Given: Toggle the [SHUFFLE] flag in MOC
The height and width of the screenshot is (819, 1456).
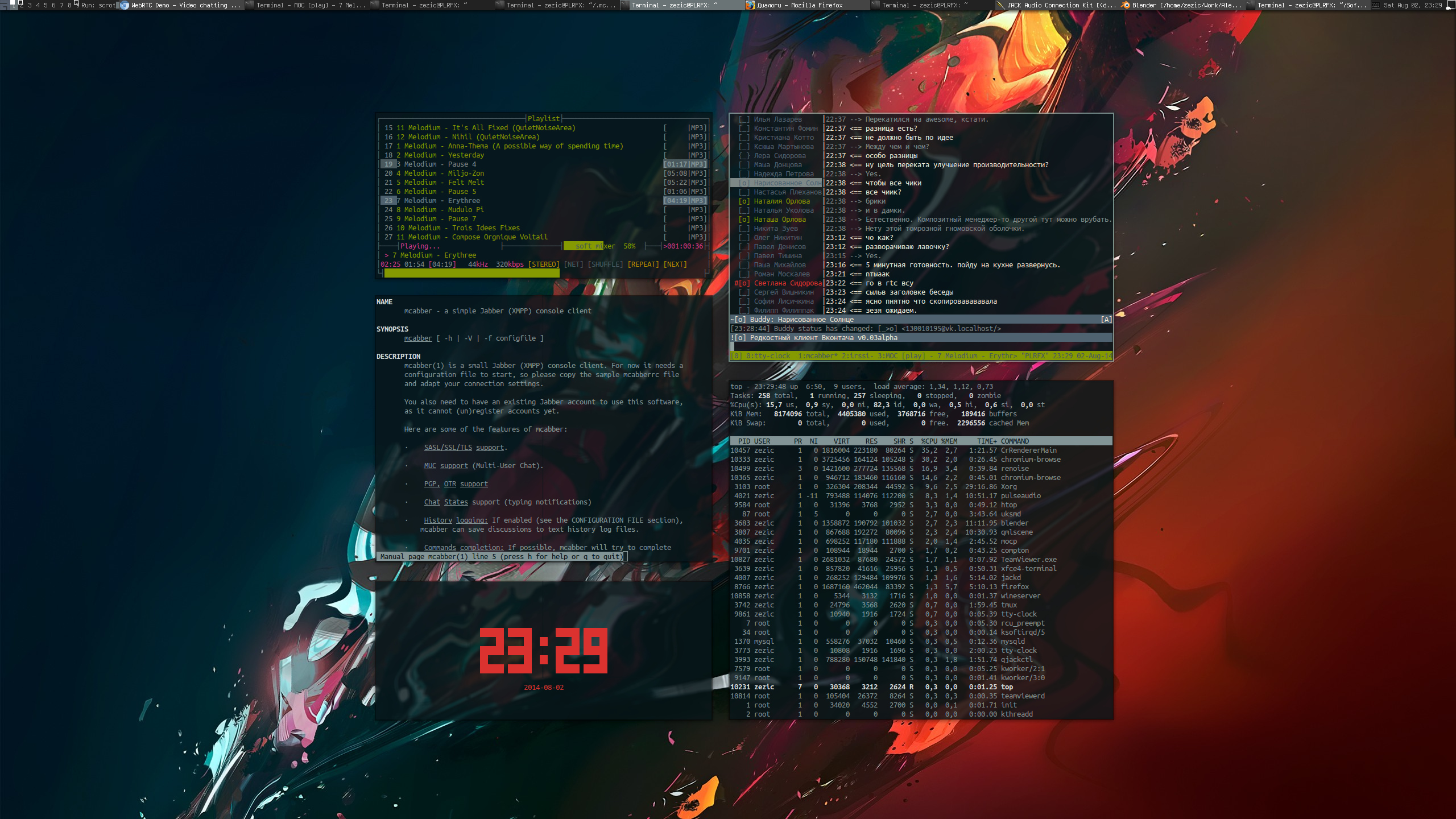Looking at the screenshot, I should tap(605, 264).
